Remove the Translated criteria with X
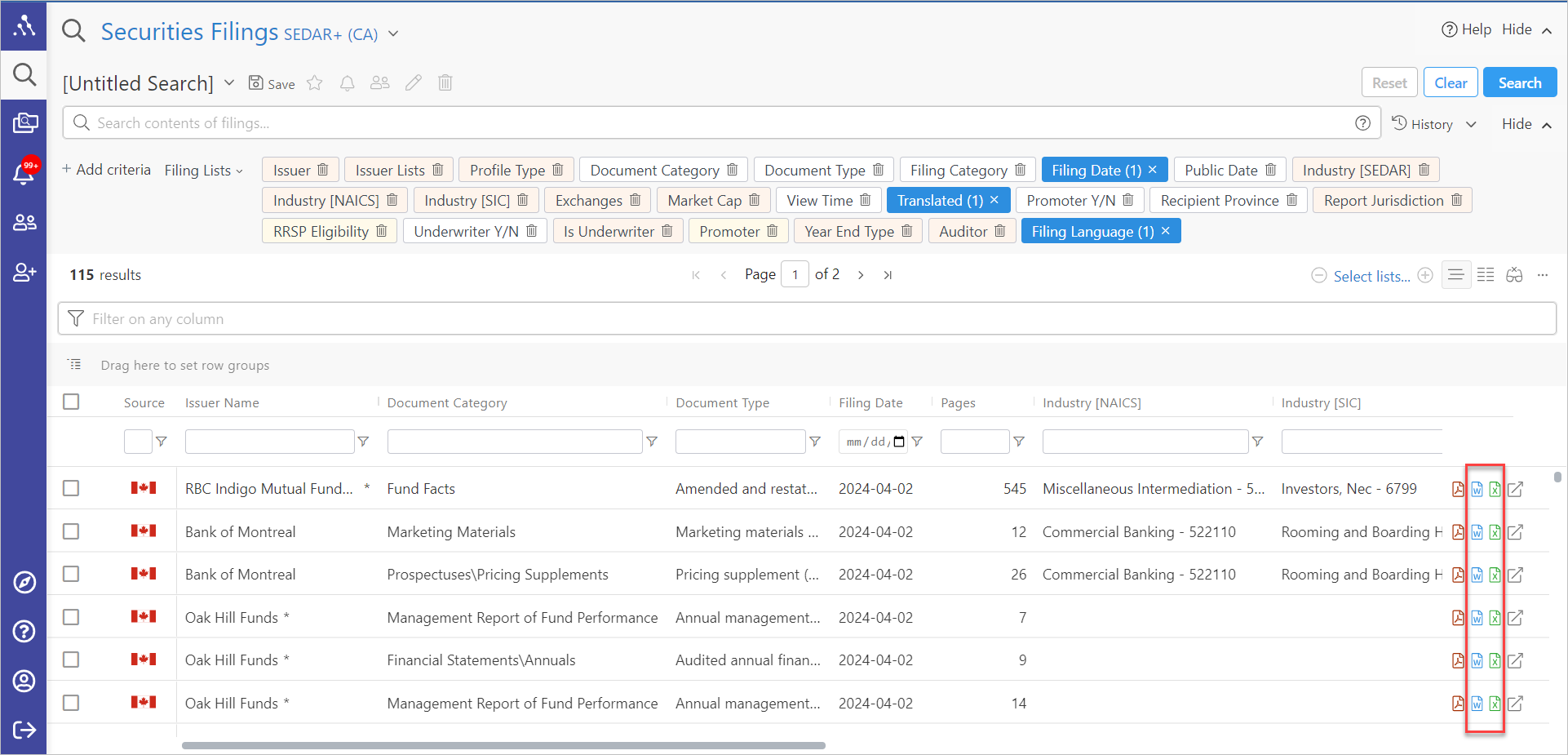Screen dimensions: 1568x755 click(994, 200)
